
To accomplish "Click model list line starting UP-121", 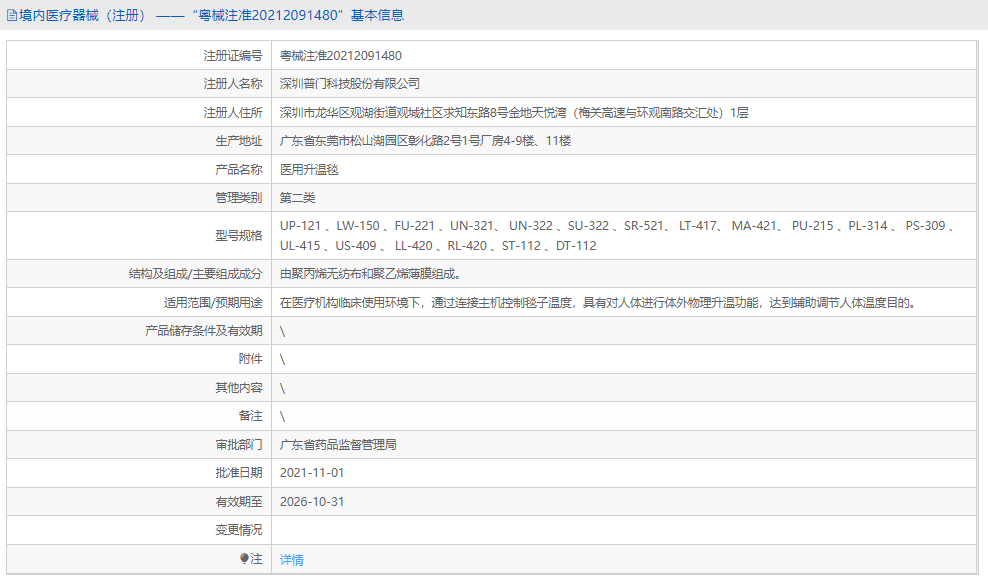I will point(617,226).
